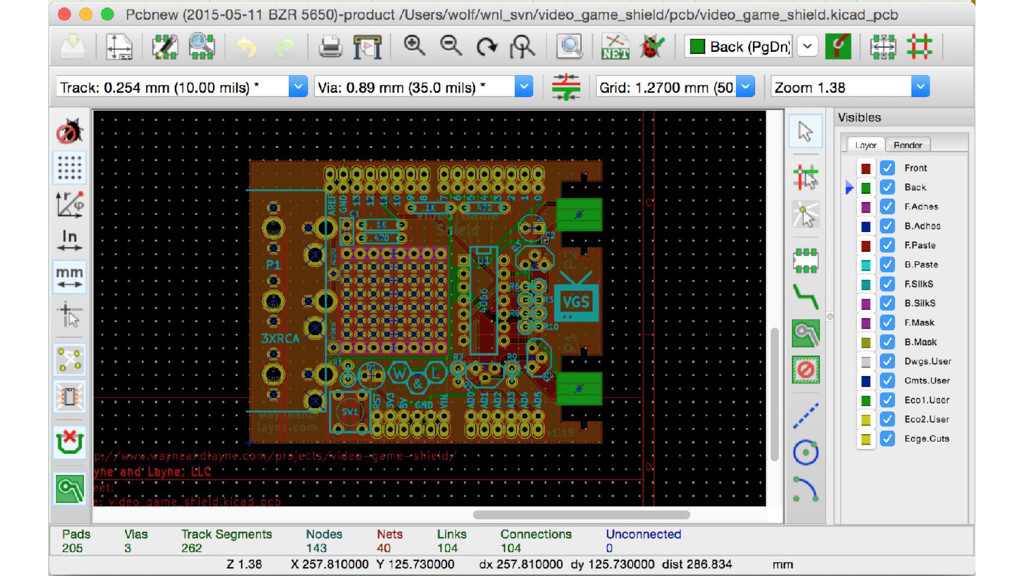The height and width of the screenshot is (576, 1024).
Task: Change the Eco2.User layer color swatch
Action: 866,420
